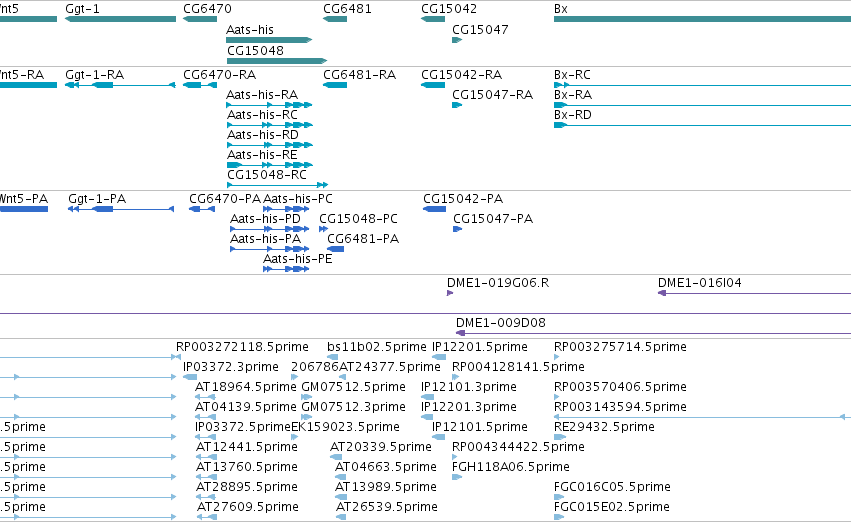The width and height of the screenshot is (851, 522).
Task: Select transcript Bx-RC
Action: click(x=573, y=74)
